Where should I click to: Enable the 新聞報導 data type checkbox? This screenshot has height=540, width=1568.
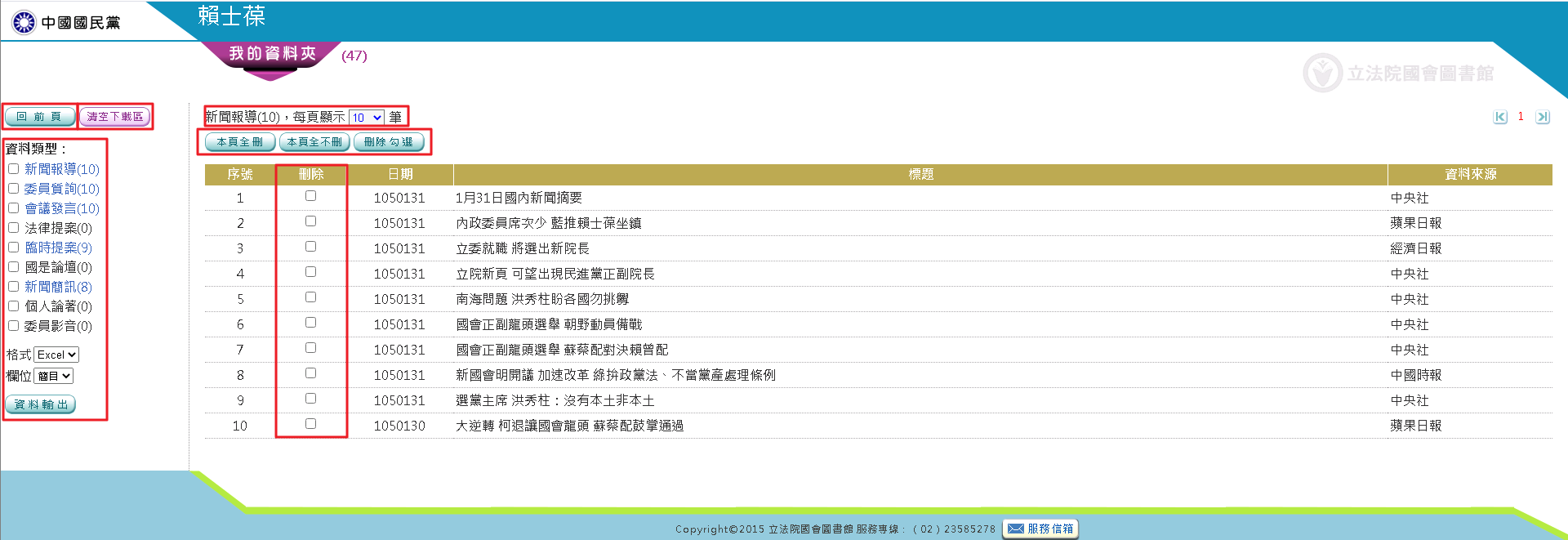tap(14, 169)
